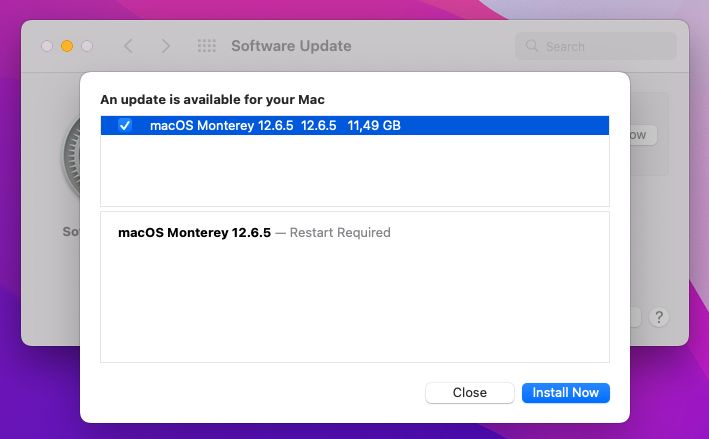Click the "Restart Required" text
The width and height of the screenshot is (709, 439).
[x=340, y=232]
